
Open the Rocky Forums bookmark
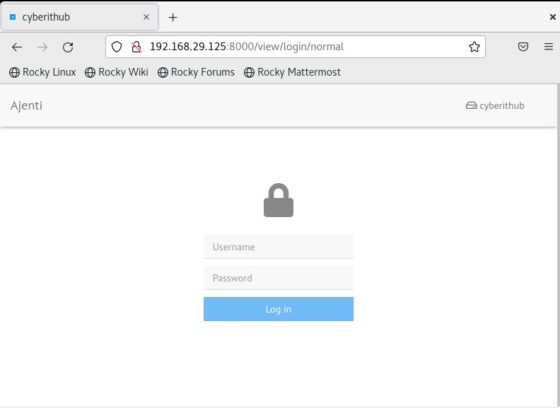point(196,72)
